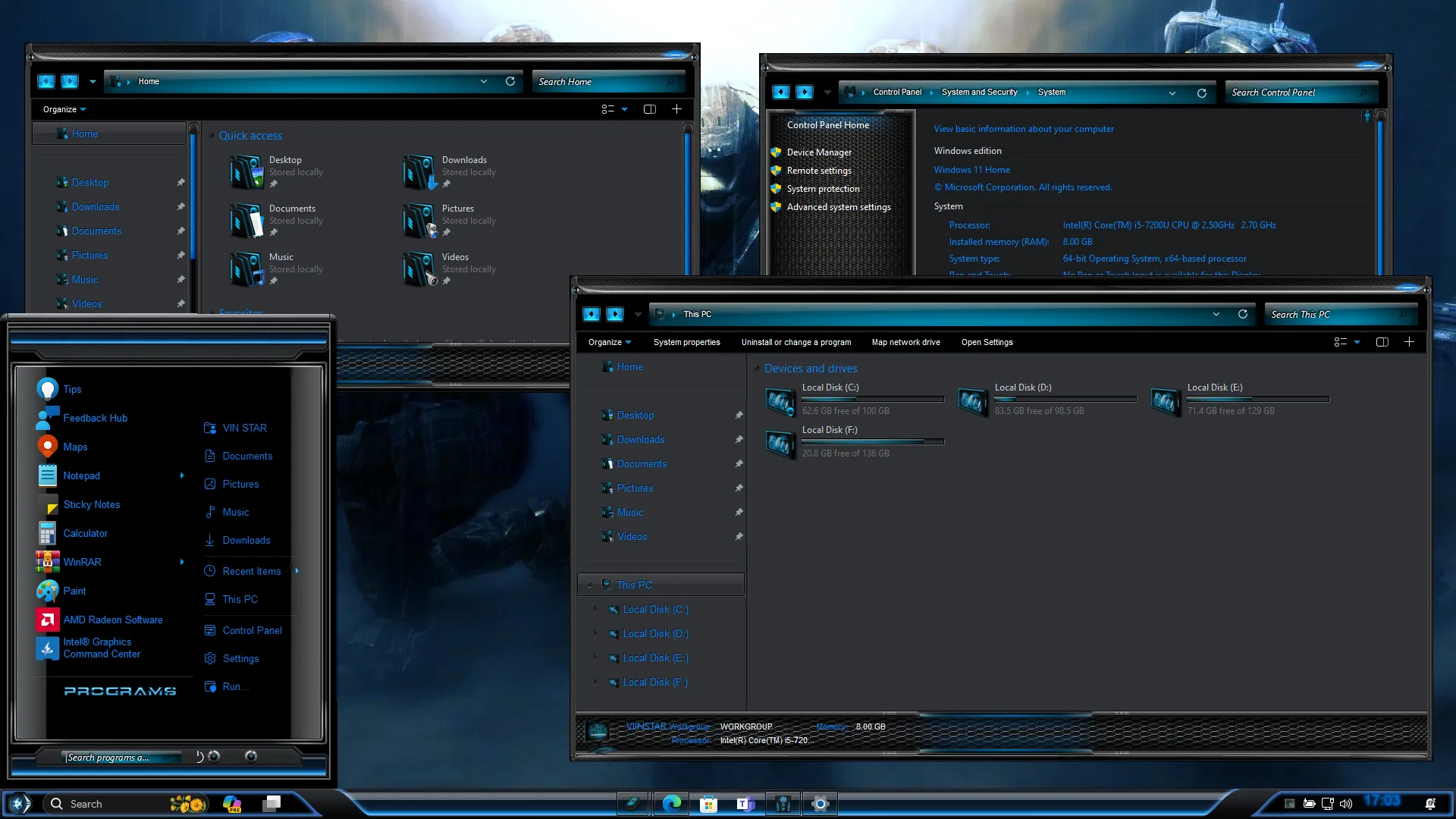Open Device Manager in Control Panel sidebar
This screenshot has width=1456, height=819.
pos(818,152)
